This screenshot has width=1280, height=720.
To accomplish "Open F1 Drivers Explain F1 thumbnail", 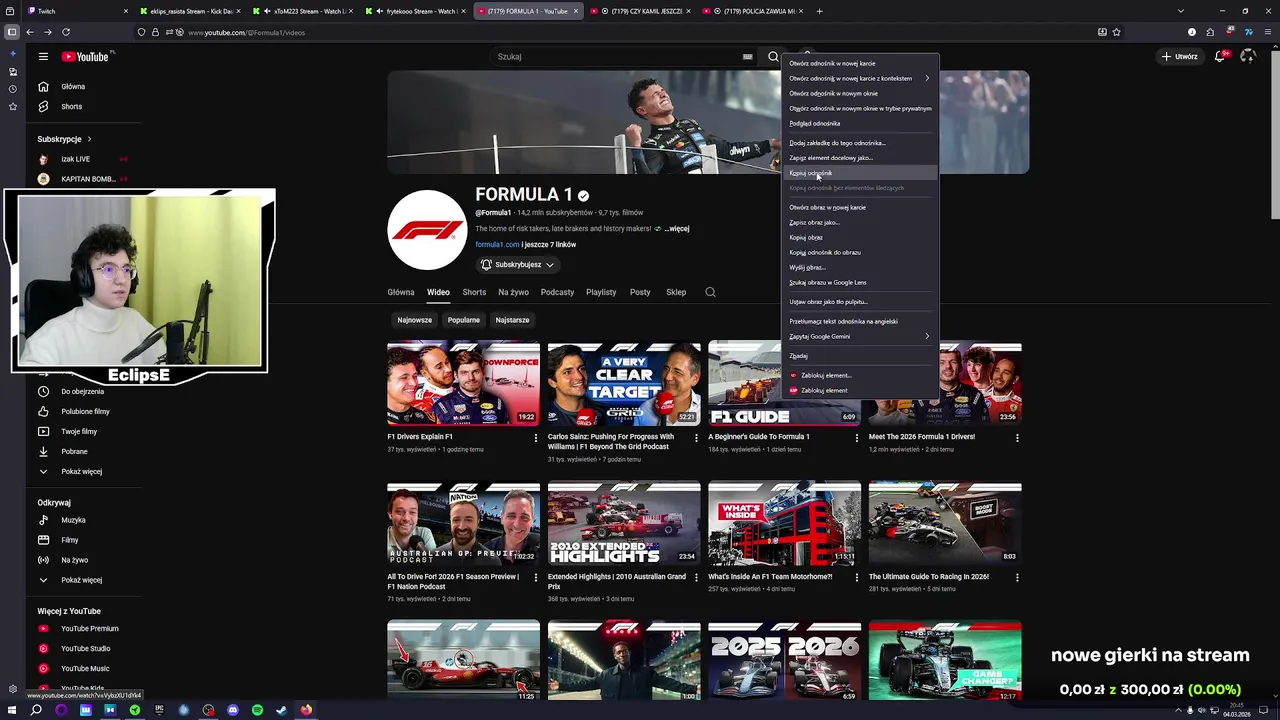I will 463,384.
